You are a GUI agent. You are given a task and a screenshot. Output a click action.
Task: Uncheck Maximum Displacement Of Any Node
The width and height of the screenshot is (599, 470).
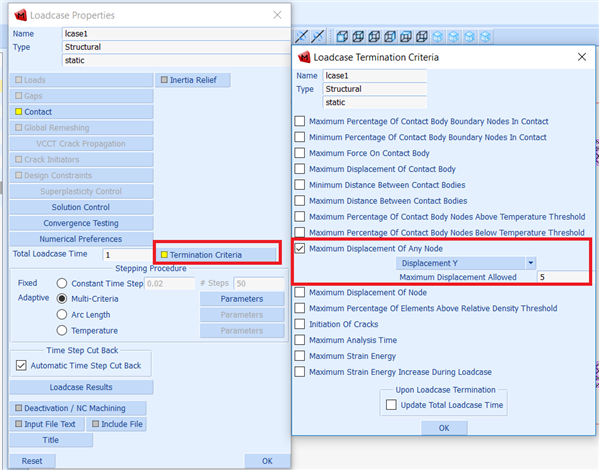point(300,249)
